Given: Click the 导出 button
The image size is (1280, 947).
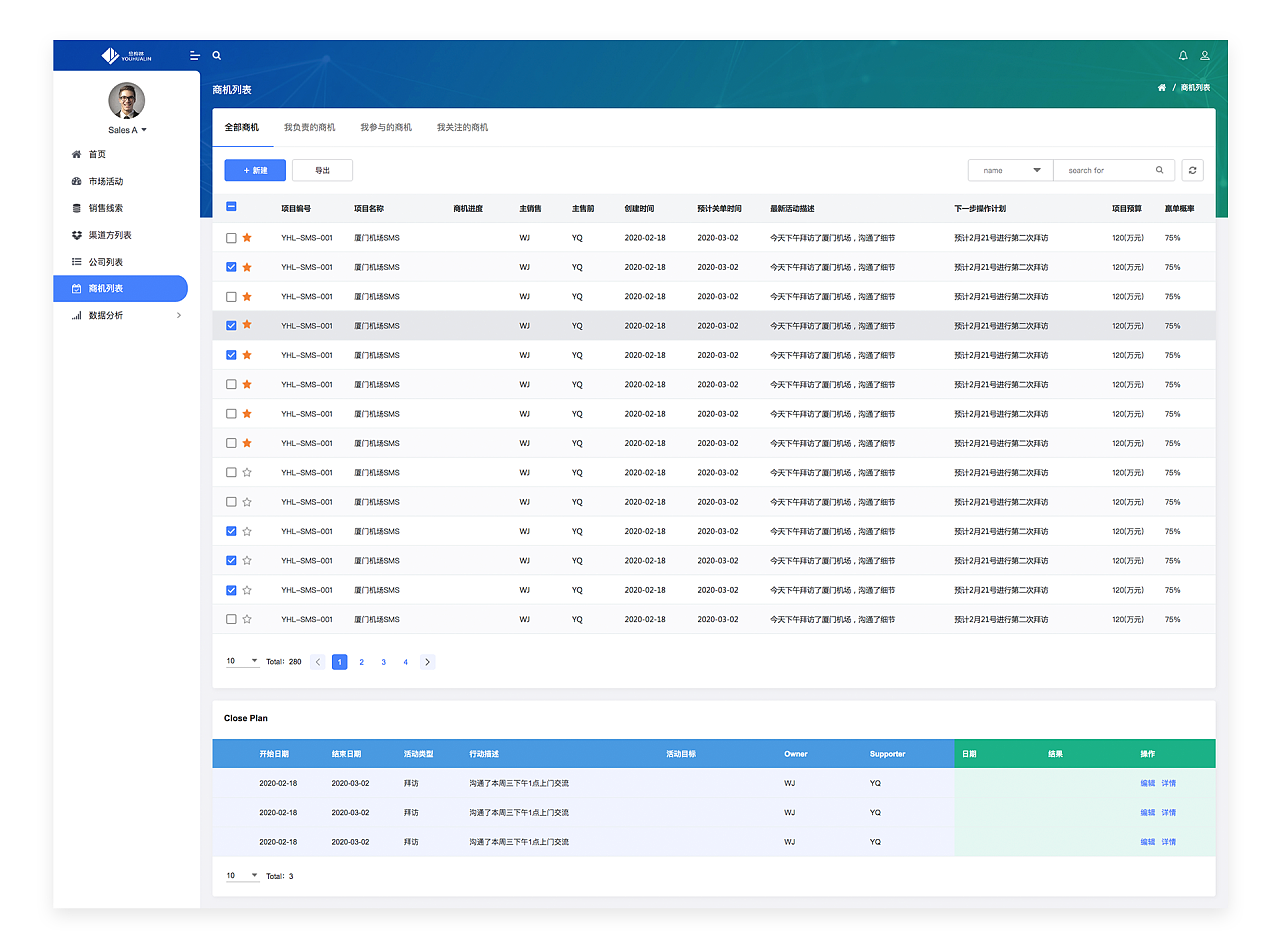Looking at the screenshot, I should pos(322,170).
